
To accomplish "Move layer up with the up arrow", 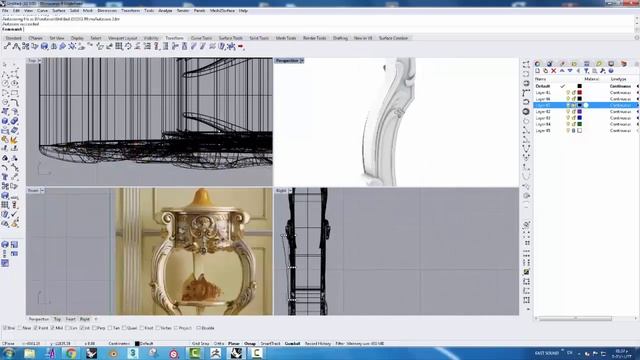I will (562, 71).
